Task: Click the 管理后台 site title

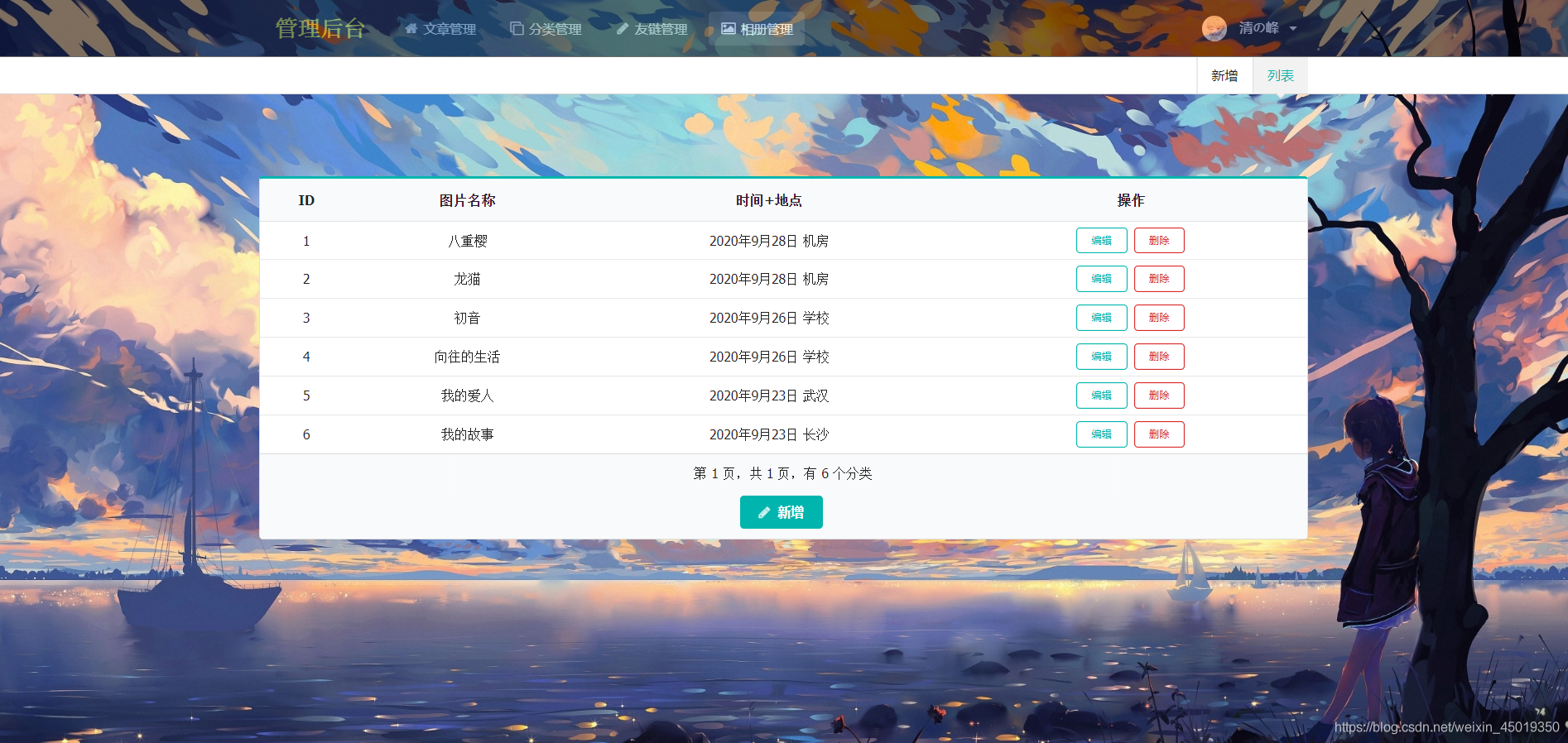Action: coord(320,28)
